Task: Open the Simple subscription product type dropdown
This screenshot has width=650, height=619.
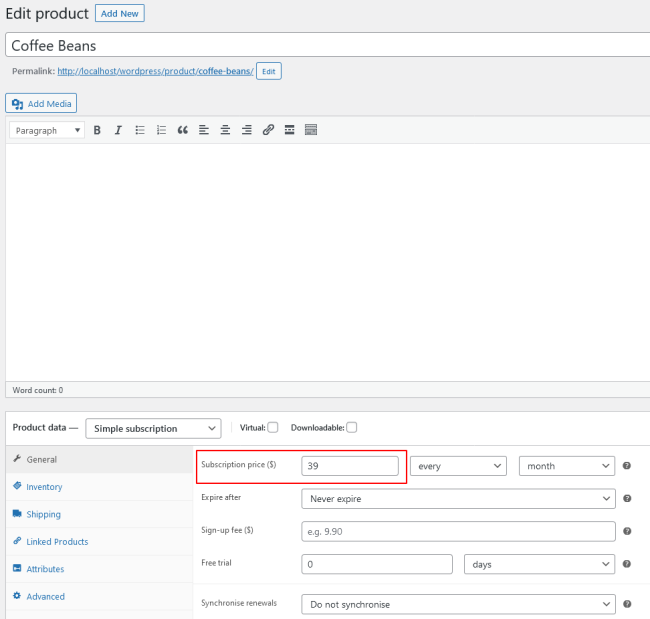Action: tap(153, 428)
